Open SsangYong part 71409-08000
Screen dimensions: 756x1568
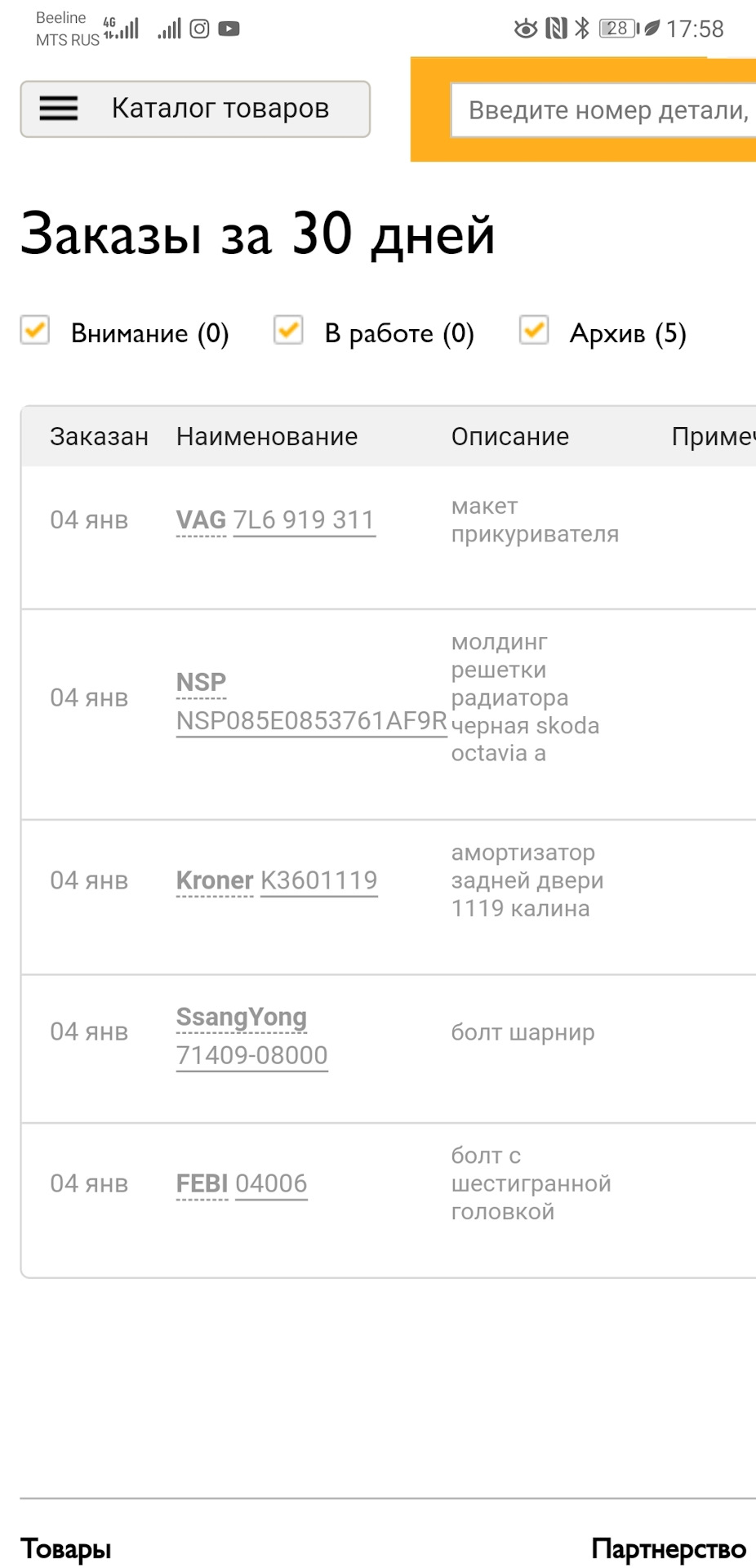[x=251, y=1055]
